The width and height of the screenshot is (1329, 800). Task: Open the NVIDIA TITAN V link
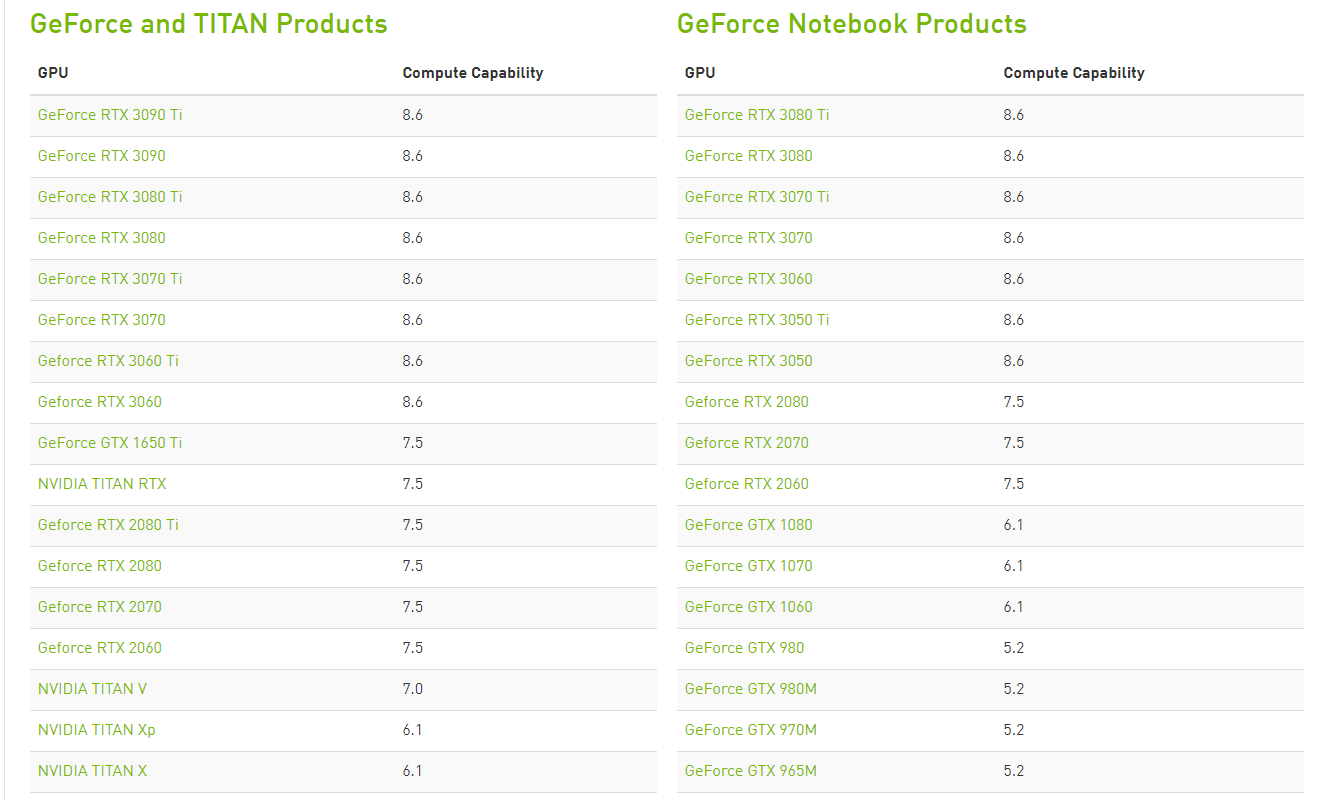coord(93,689)
